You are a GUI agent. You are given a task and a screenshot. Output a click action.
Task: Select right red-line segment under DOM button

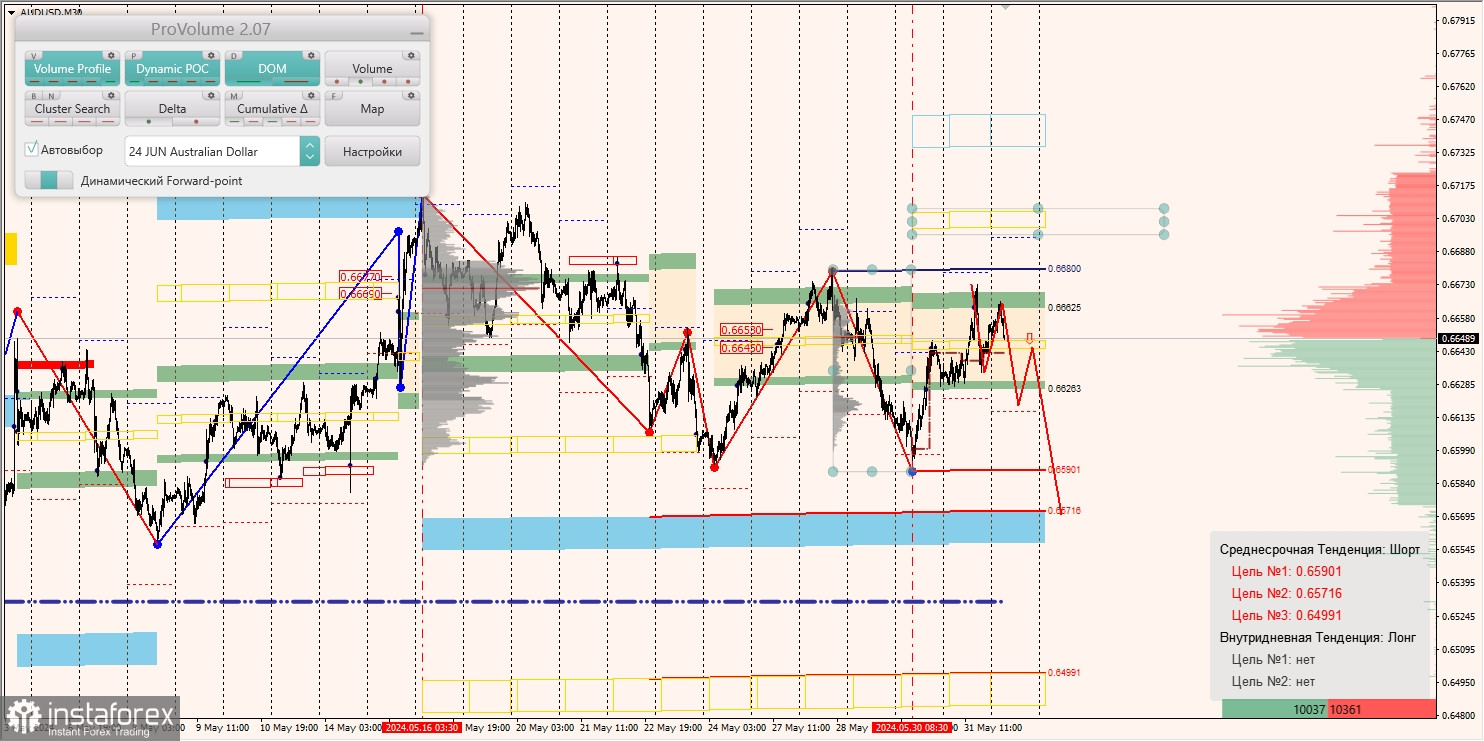coord(296,81)
